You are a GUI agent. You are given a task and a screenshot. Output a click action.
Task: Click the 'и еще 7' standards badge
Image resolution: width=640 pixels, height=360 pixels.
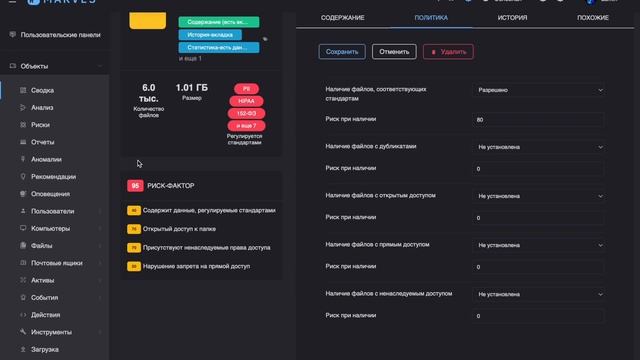tap(247, 126)
